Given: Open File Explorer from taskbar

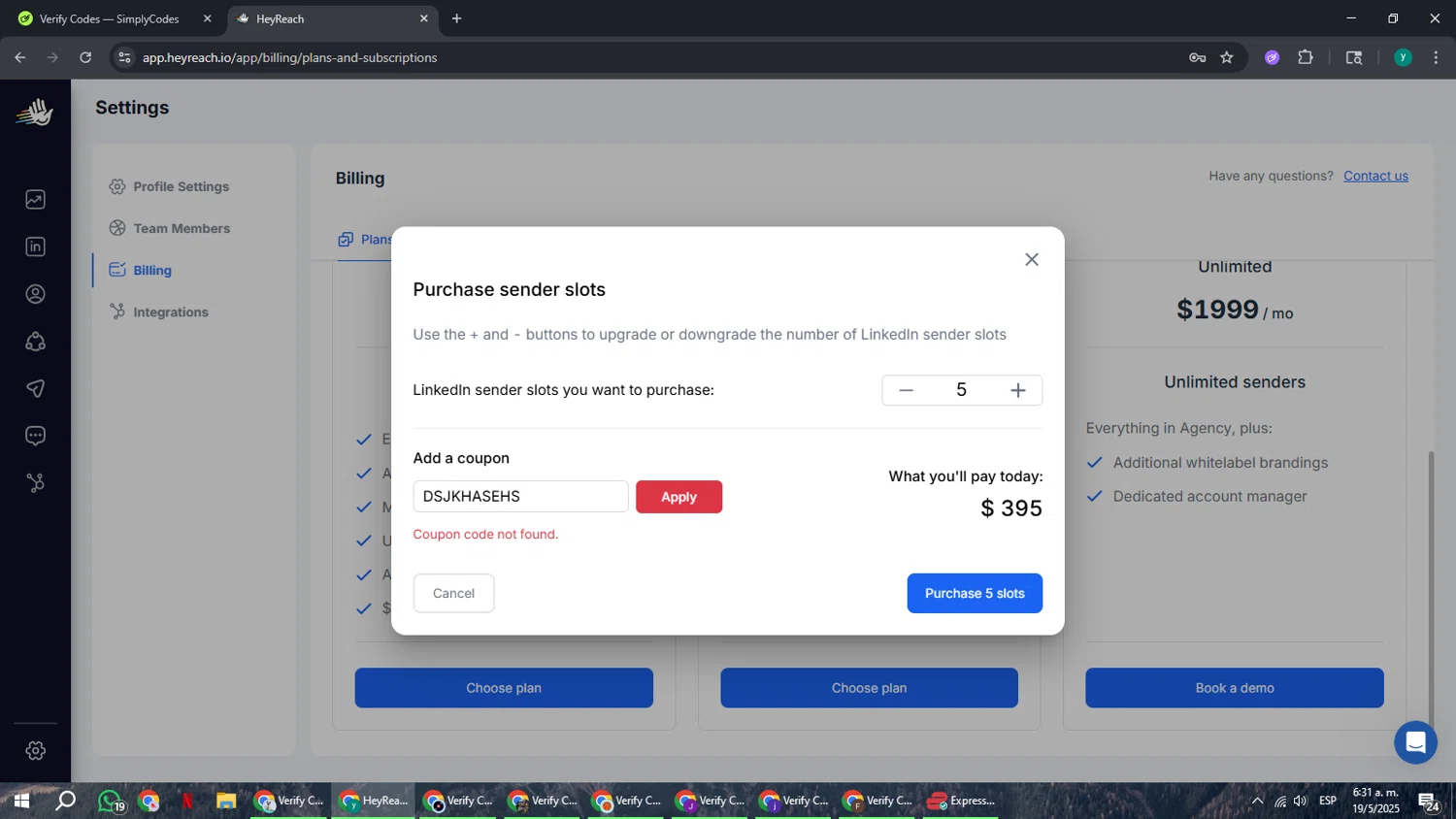Looking at the screenshot, I should coord(226,802).
